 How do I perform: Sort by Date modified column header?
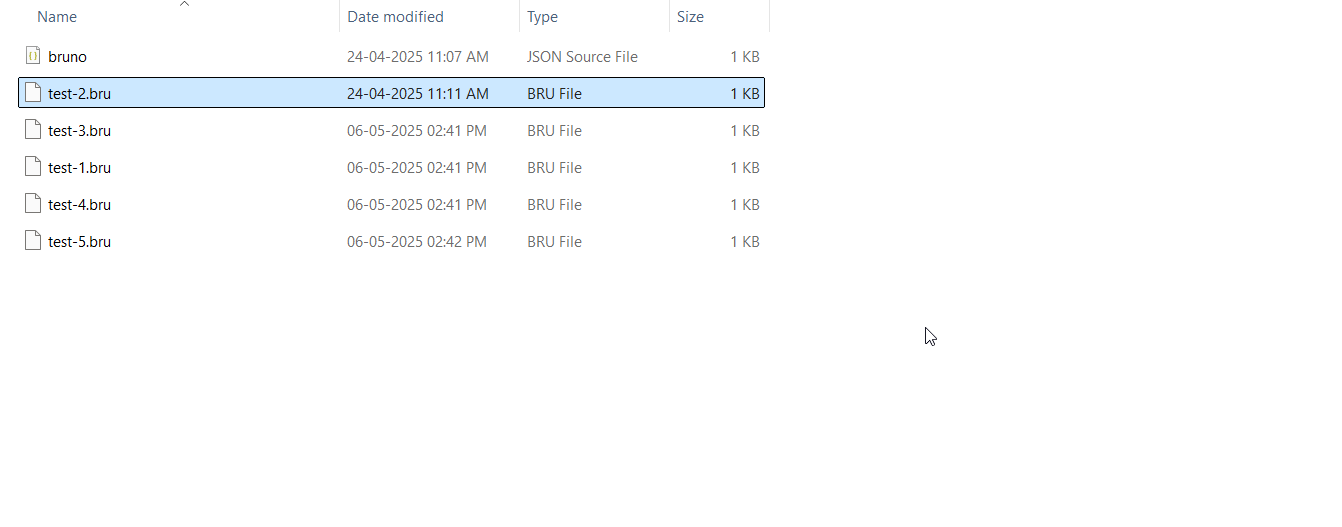[395, 17]
